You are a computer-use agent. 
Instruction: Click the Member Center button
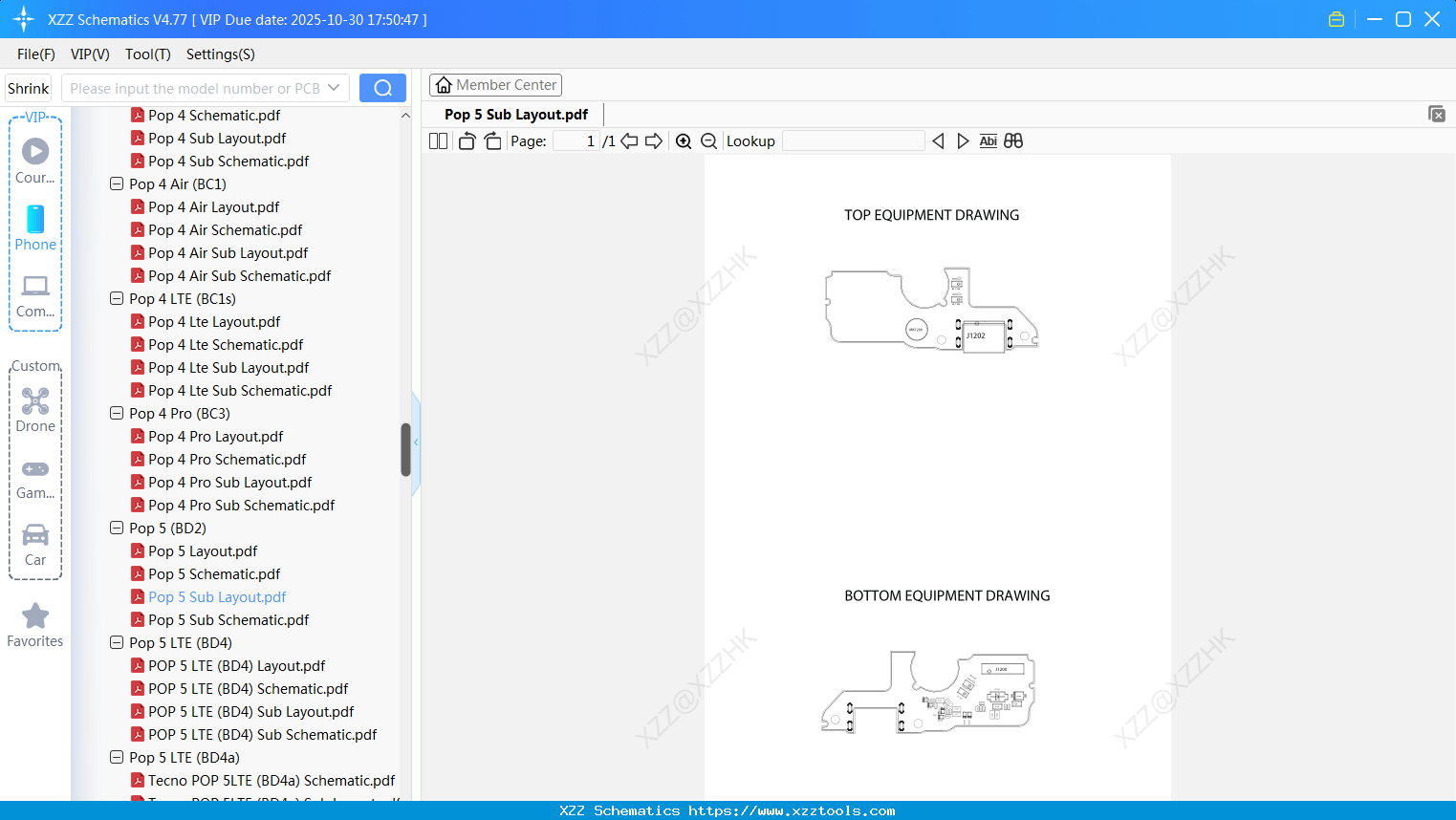[495, 84]
